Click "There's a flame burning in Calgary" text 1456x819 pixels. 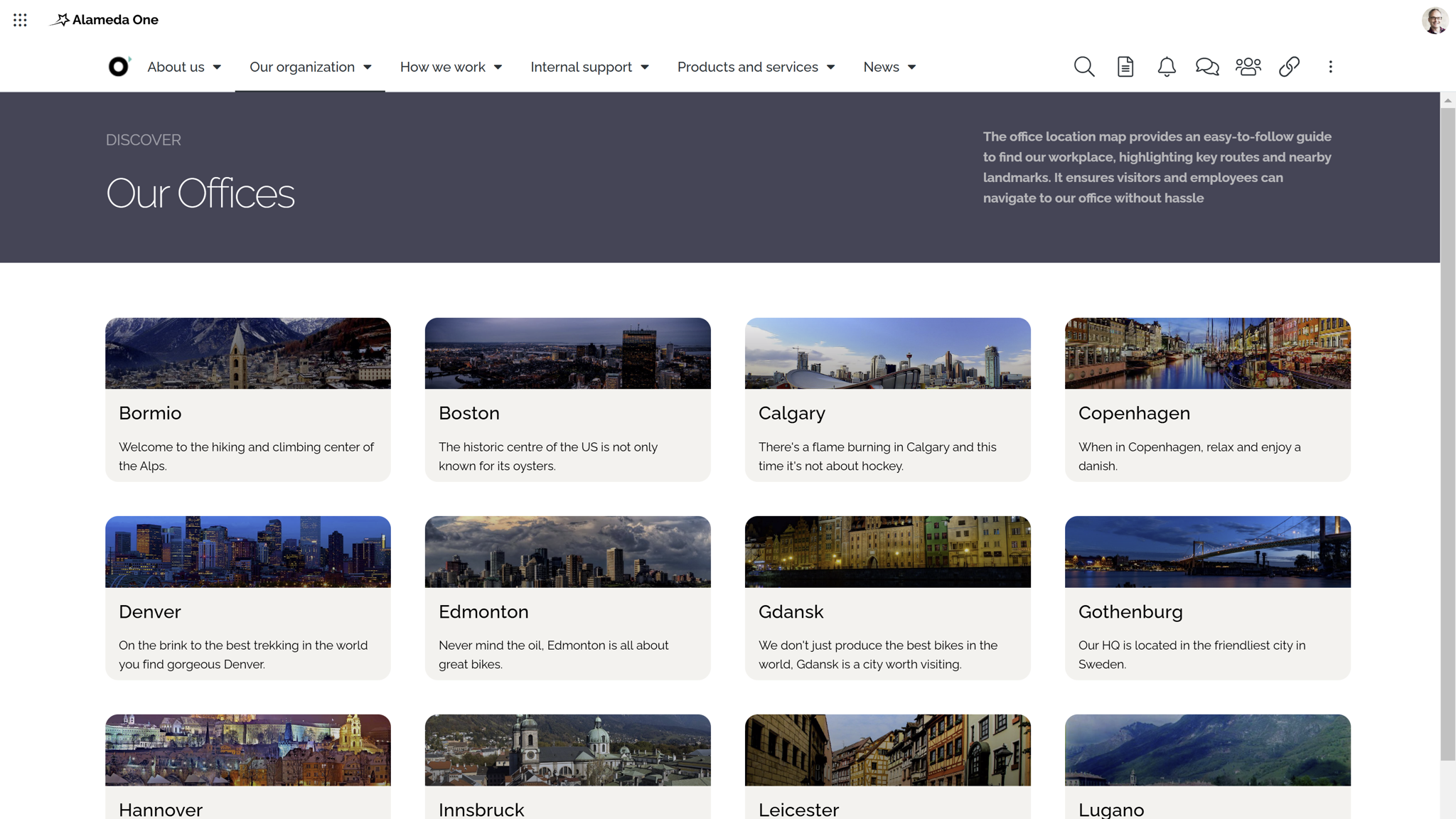(877, 456)
